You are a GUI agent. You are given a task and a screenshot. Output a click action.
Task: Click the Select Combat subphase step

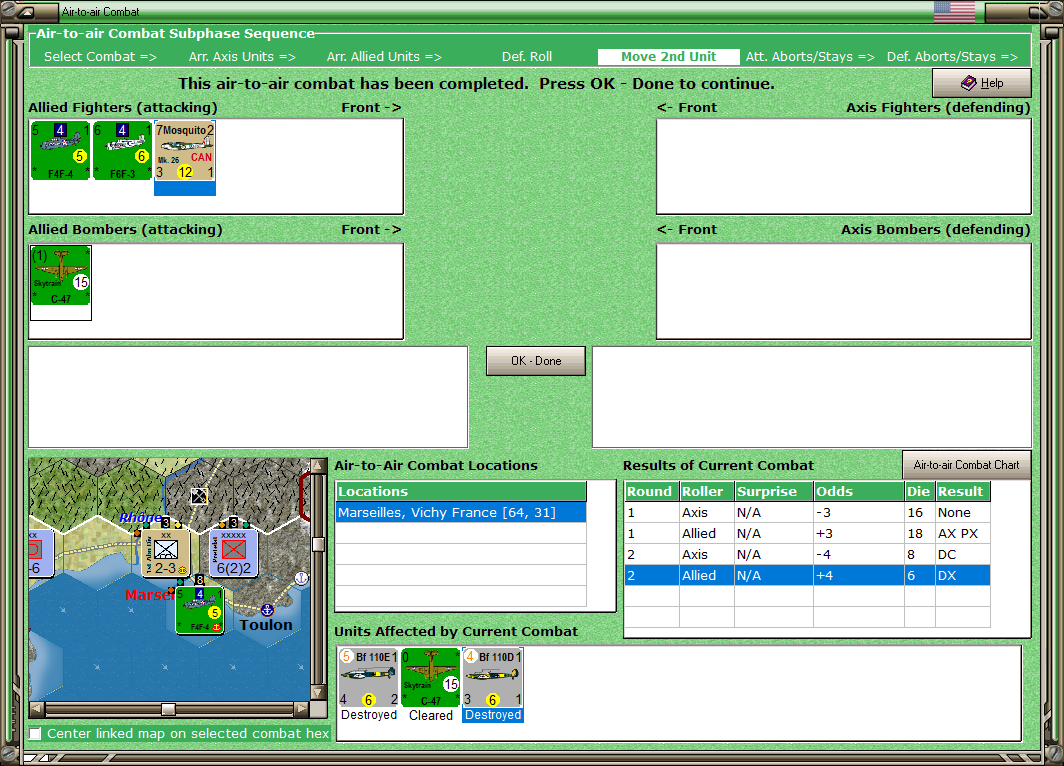click(x=100, y=57)
